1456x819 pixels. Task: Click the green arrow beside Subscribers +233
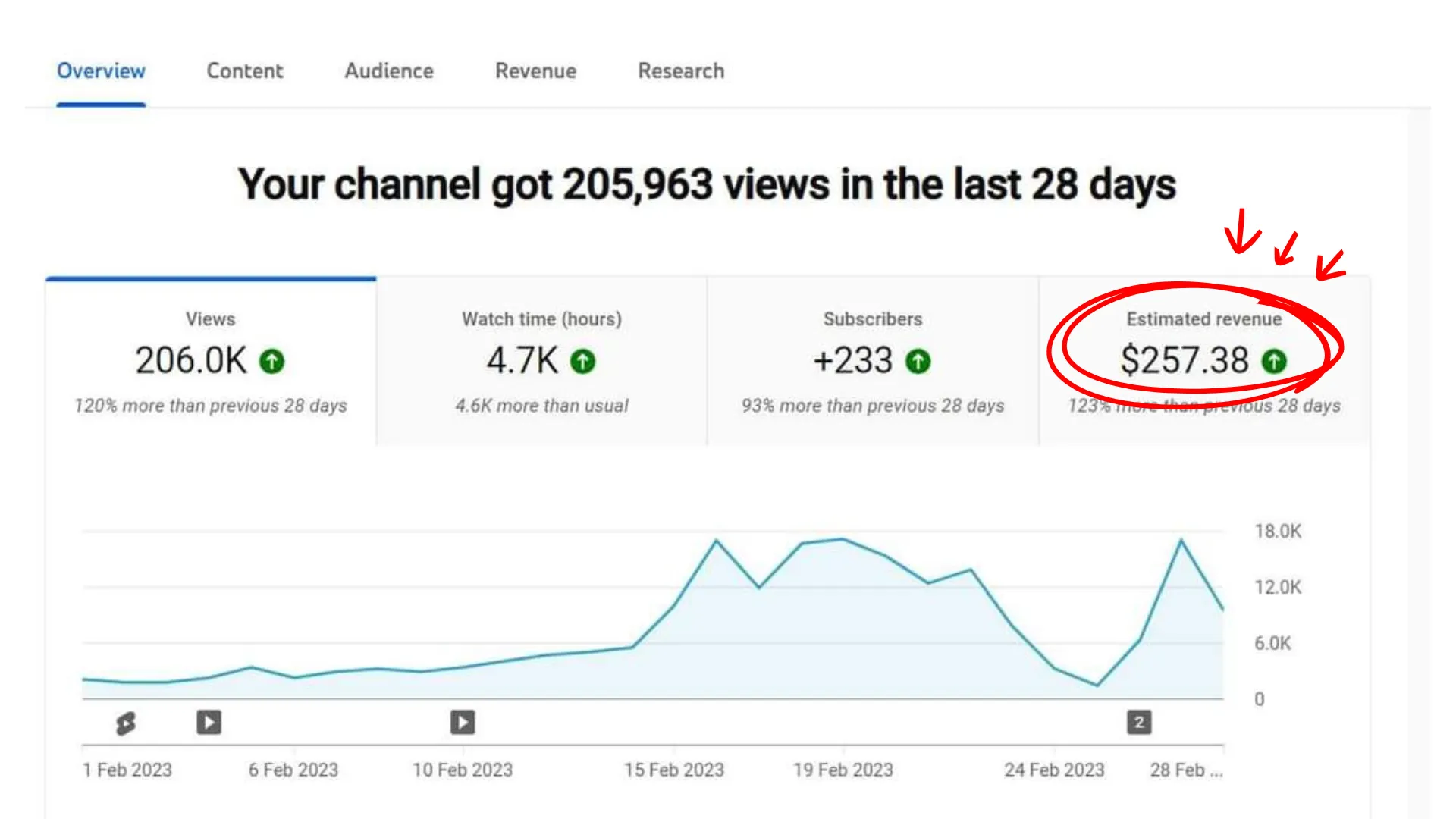(918, 361)
